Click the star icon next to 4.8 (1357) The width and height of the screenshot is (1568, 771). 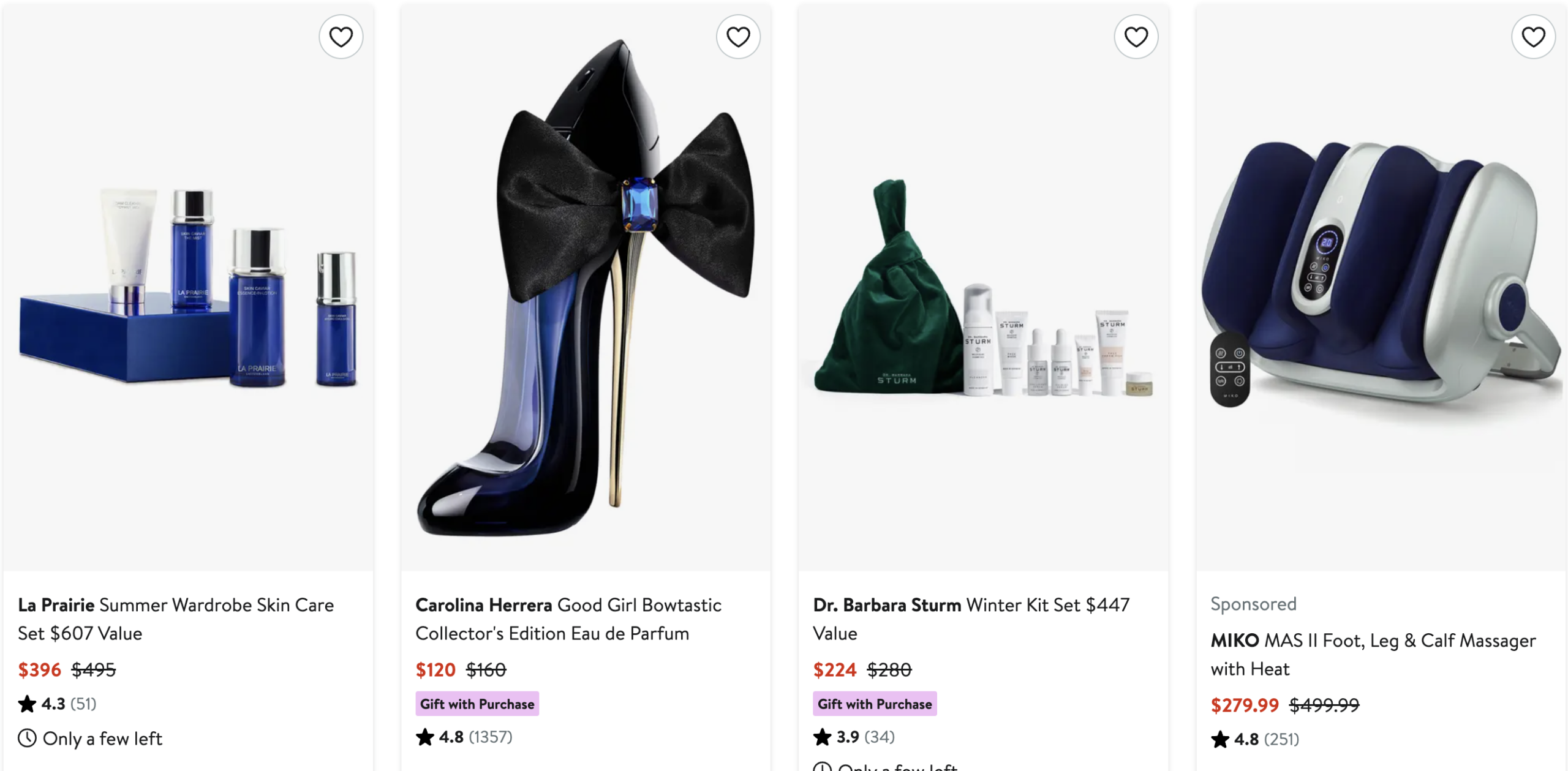pyautogui.click(x=424, y=737)
